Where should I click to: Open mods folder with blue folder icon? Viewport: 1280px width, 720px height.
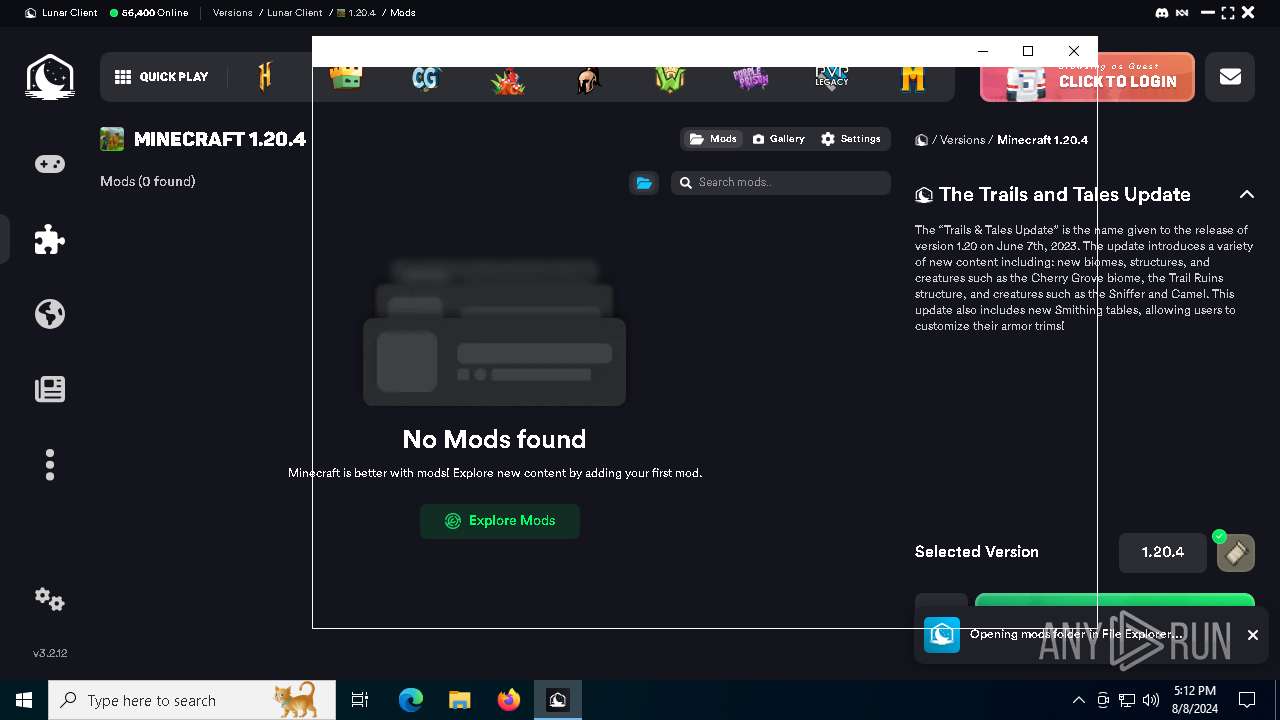click(644, 182)
